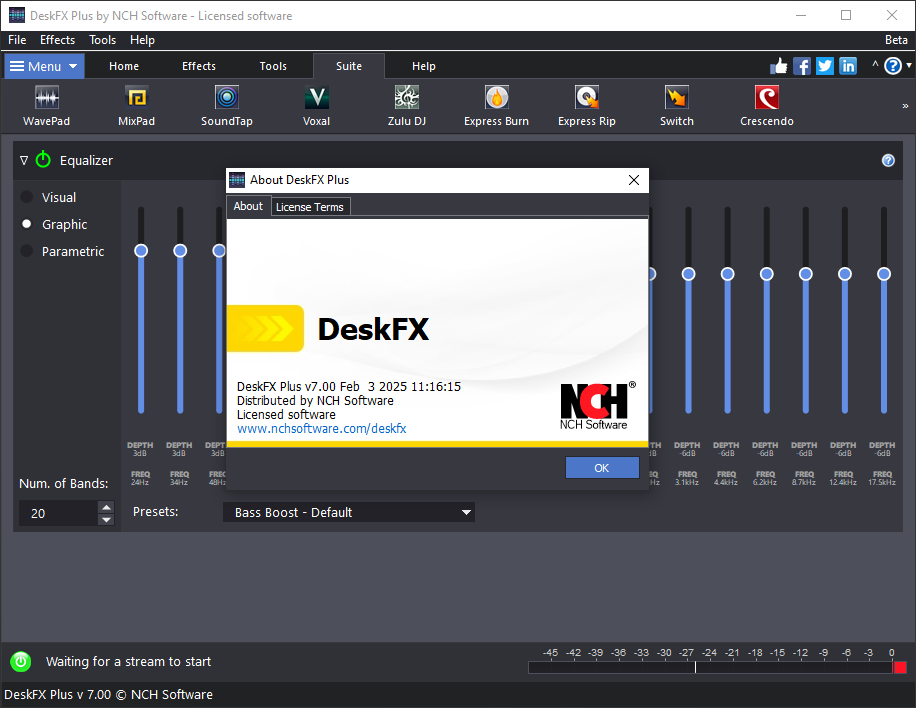Open the Presets Bass Boost dropdown

(349, 512)
